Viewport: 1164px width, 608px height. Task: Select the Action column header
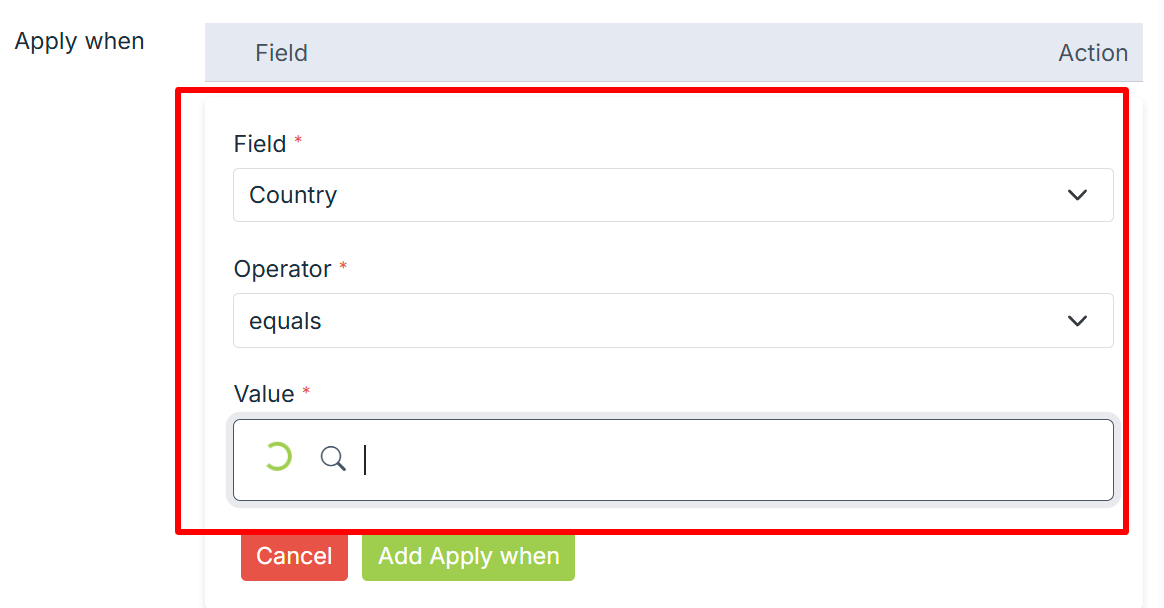pos(1093,53)
